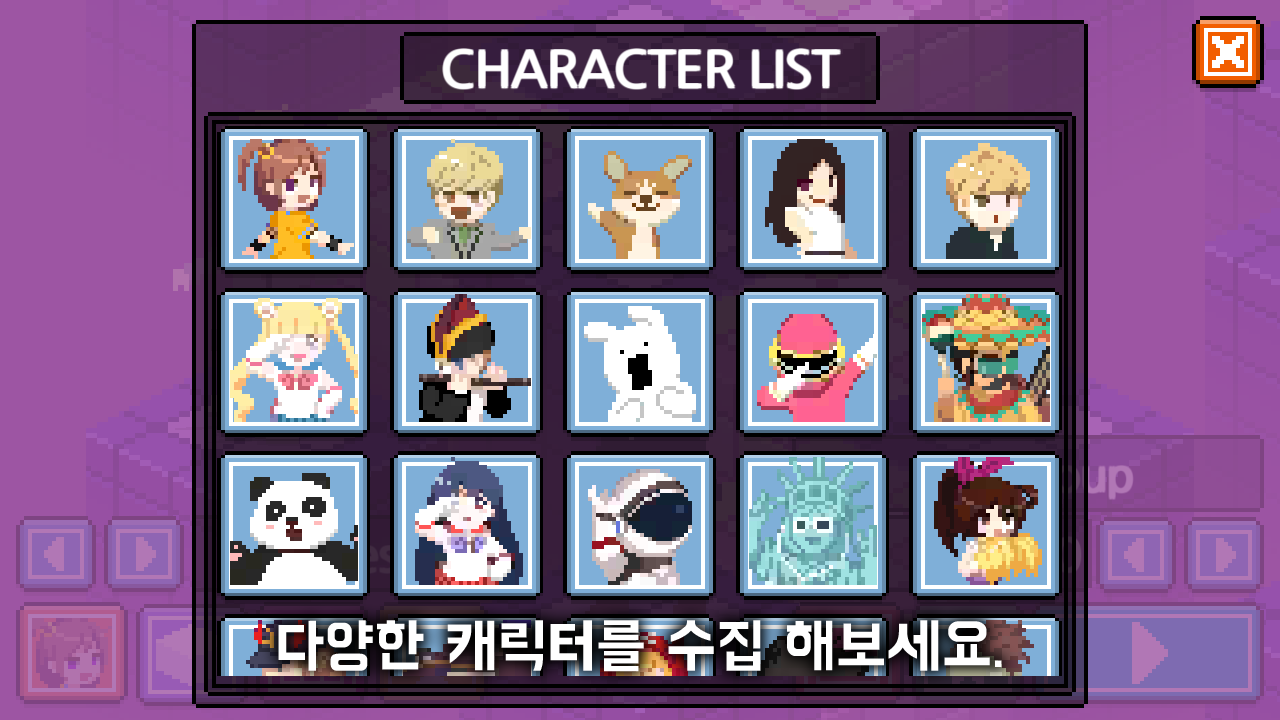Select the white rabbit character
The height and width of the screenshot is (720, 1280).
click(640, 362)
